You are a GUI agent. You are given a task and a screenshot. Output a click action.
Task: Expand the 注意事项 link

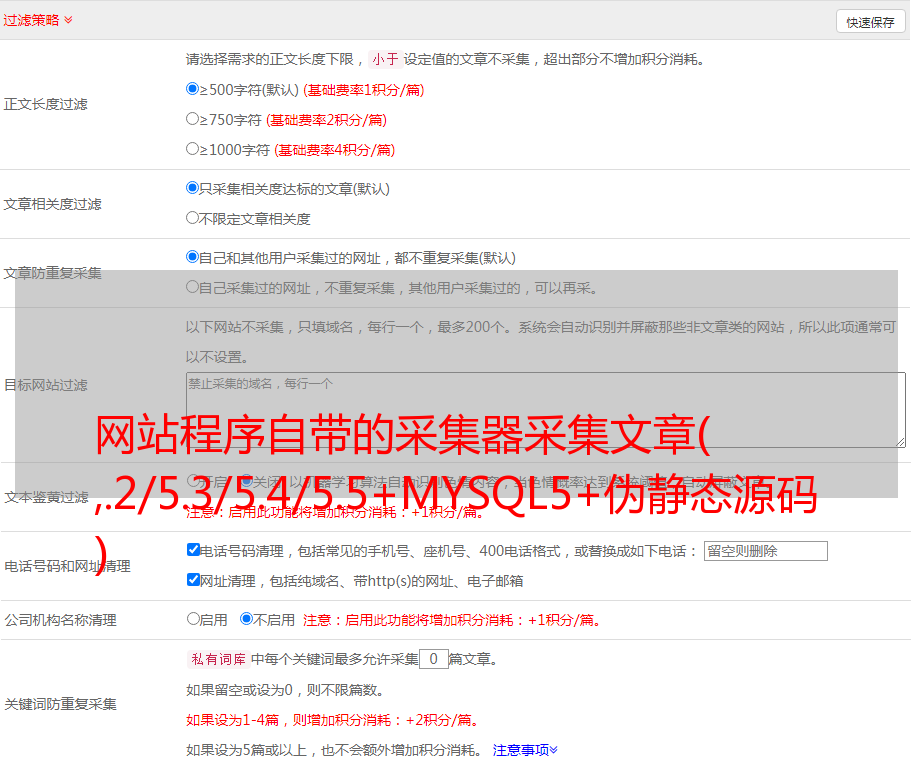point(525,750)
